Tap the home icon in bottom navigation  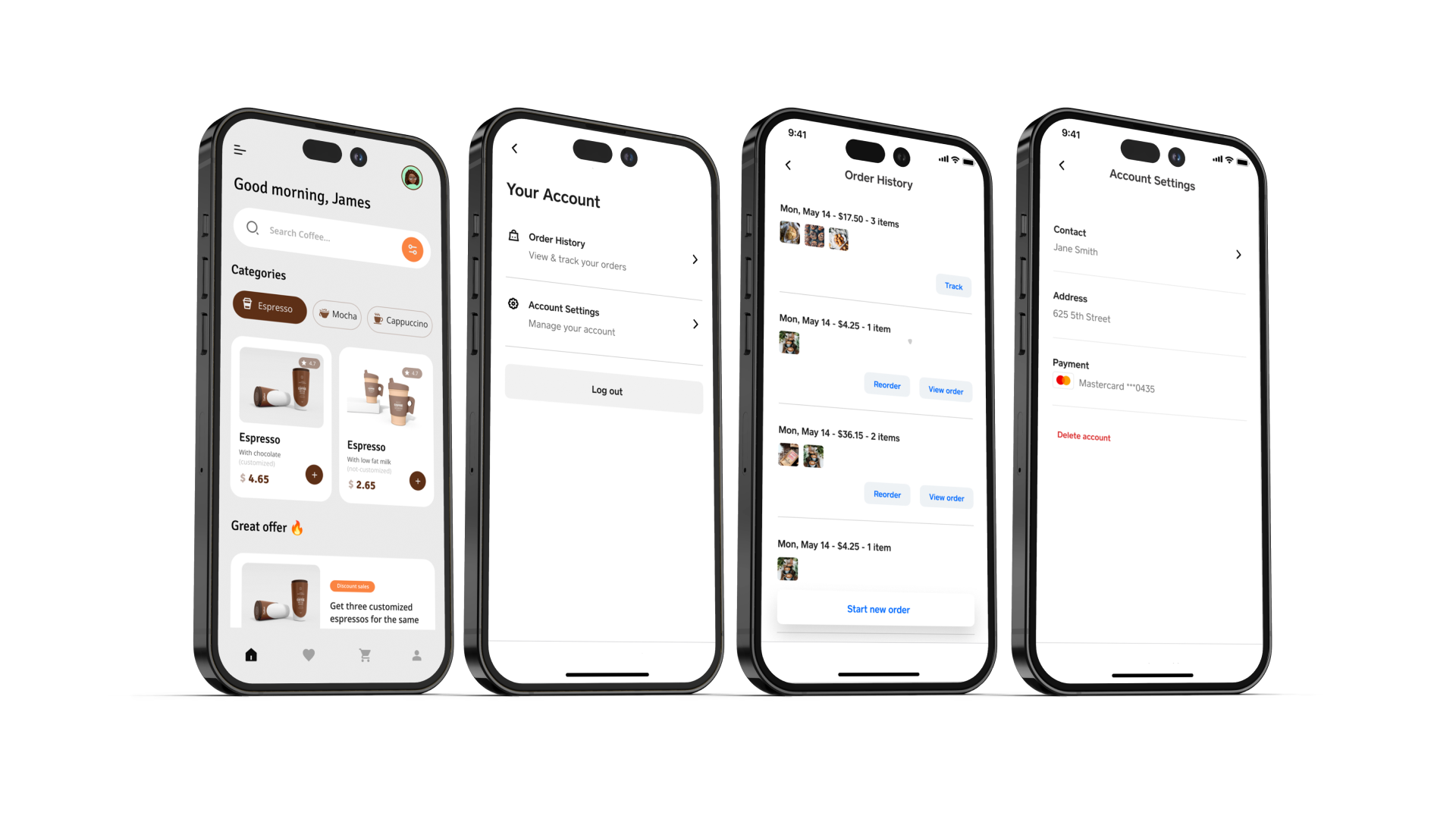point(251,655)
